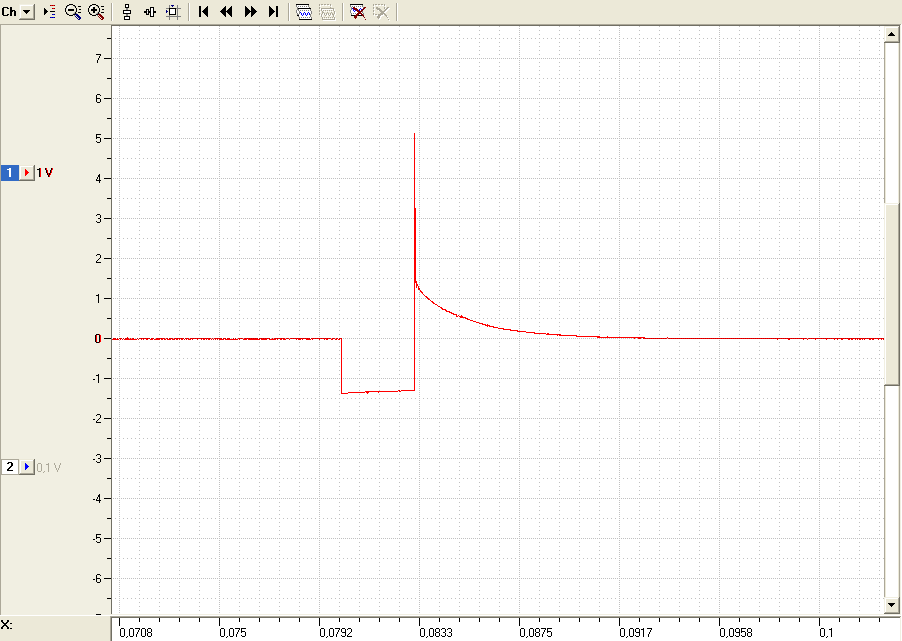Click the greyed-out X delete icon
This screenshot has height=641, width=902.
(381, 12)
